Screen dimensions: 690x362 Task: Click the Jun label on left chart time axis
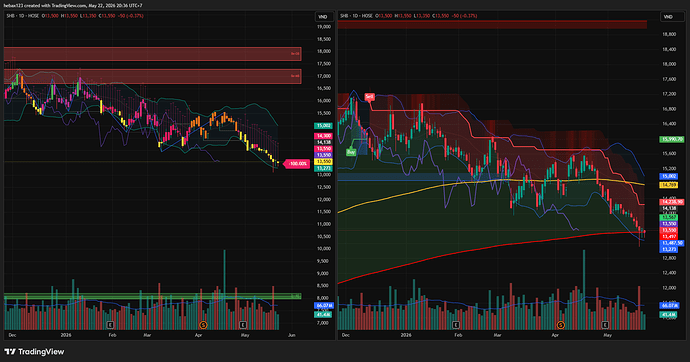click(291, 335)
